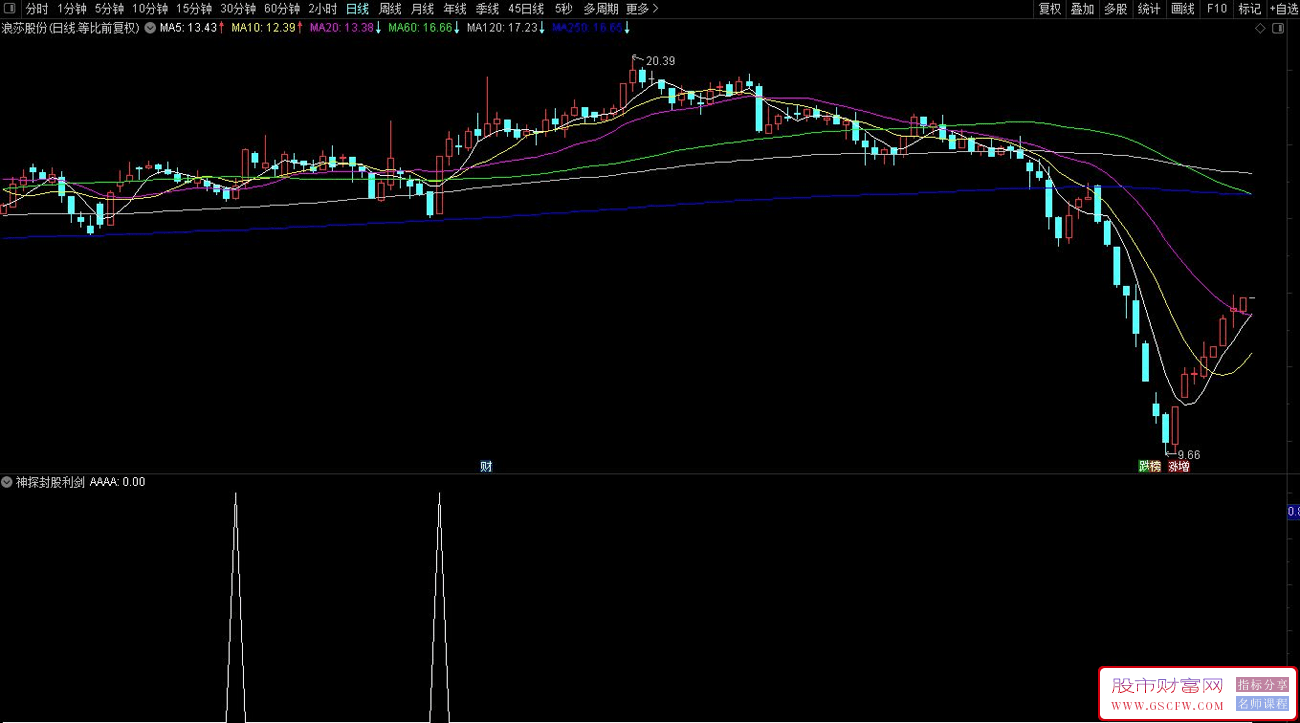Select the 日线 daily chart tab

tap(357, 9)
